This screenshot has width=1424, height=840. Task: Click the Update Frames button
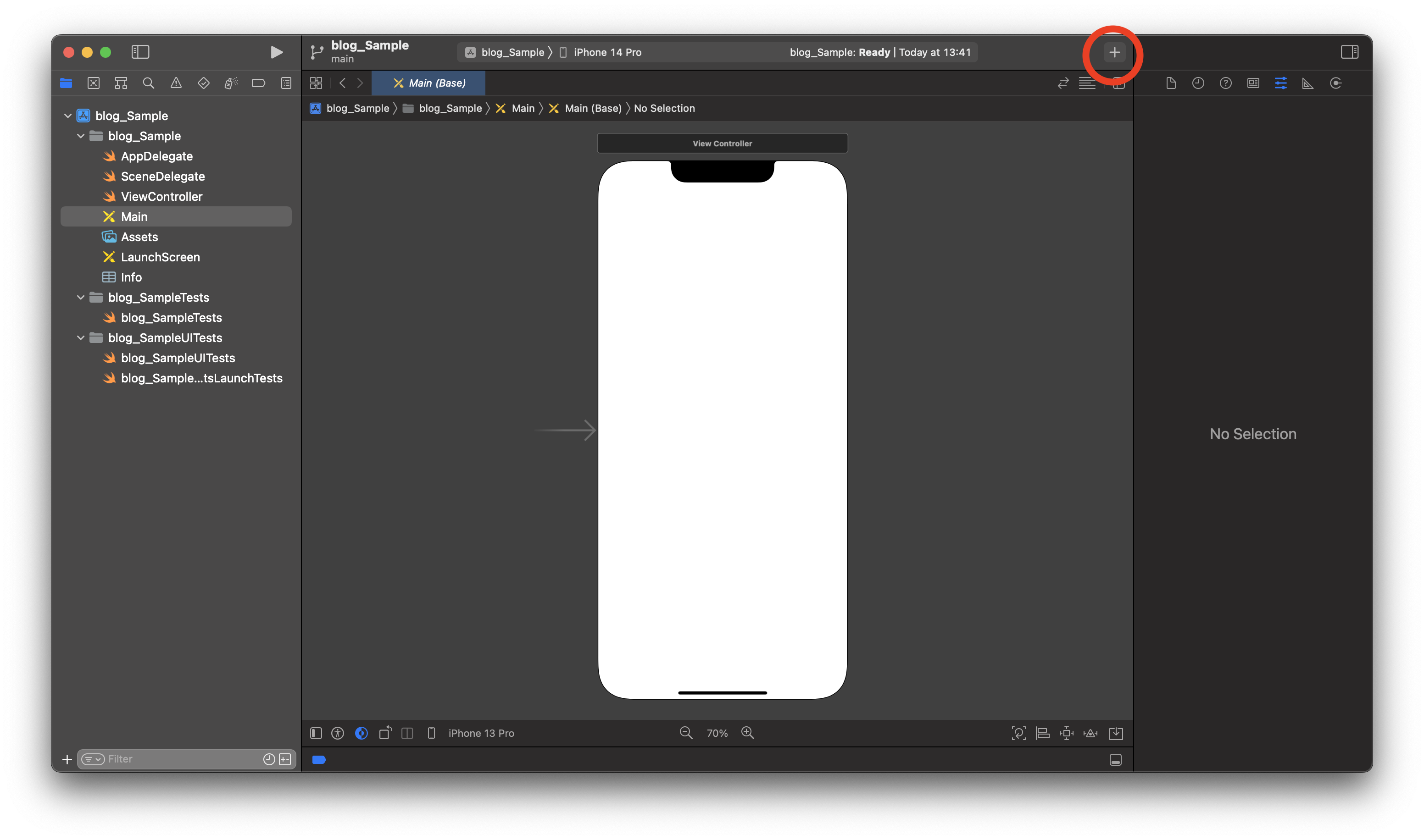pos(1018,734)
